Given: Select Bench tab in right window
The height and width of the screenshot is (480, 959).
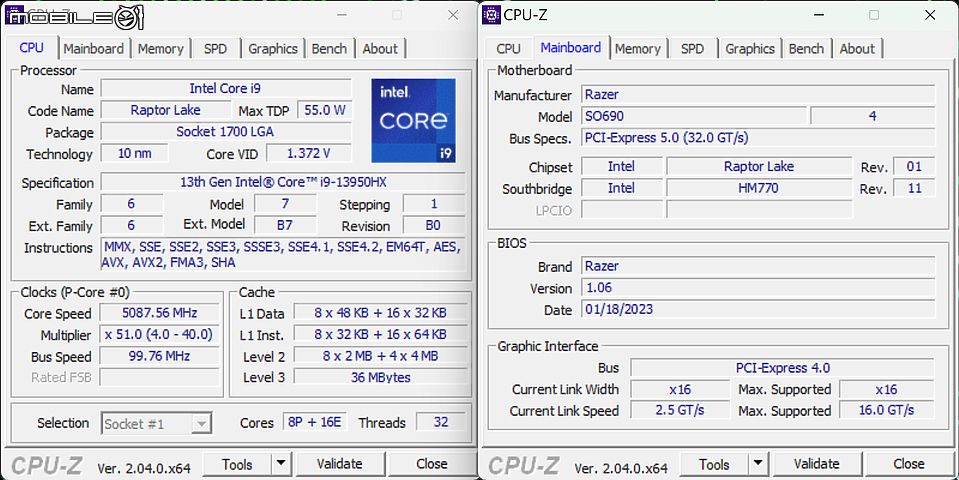Looking at the screenshot, I should (x=806, y=49).
